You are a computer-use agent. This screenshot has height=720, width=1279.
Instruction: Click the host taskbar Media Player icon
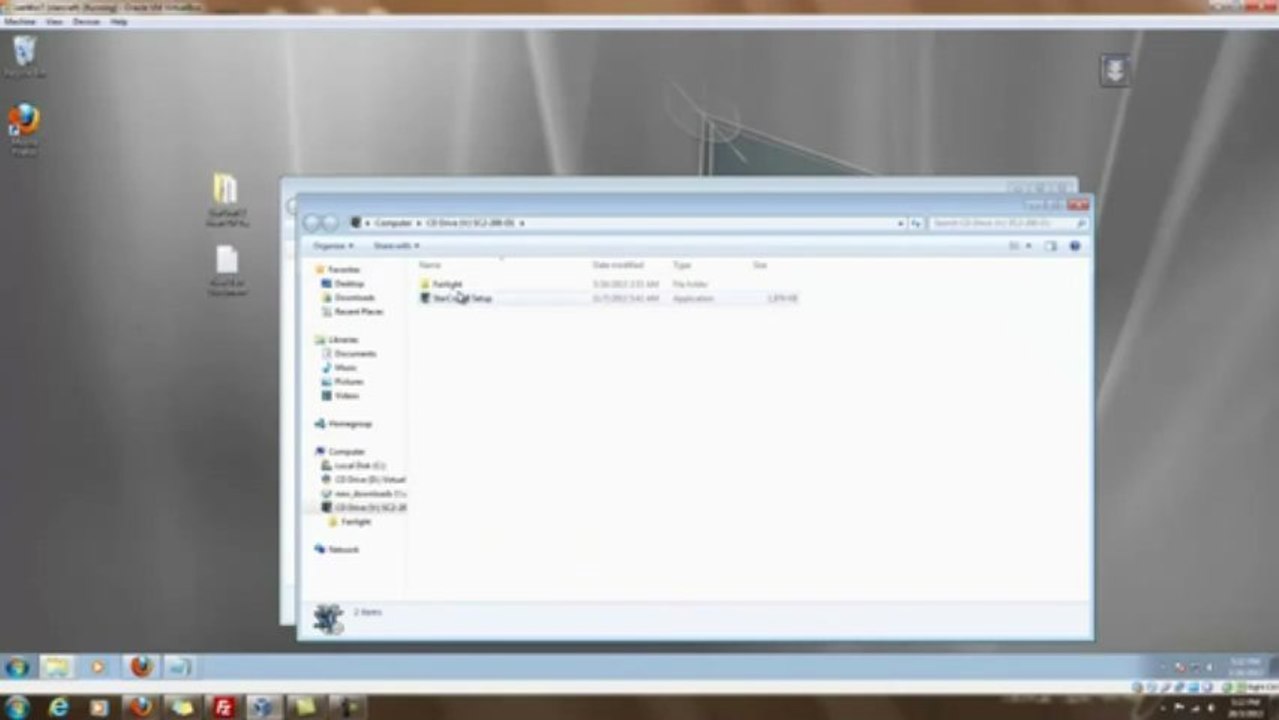pos(100,707)
